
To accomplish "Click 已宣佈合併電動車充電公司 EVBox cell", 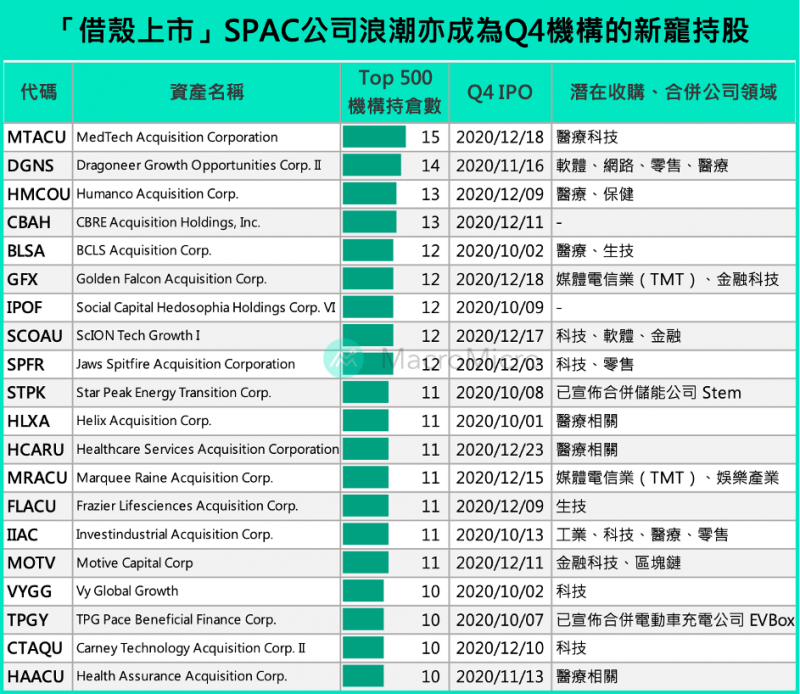I will click(675, 620).
